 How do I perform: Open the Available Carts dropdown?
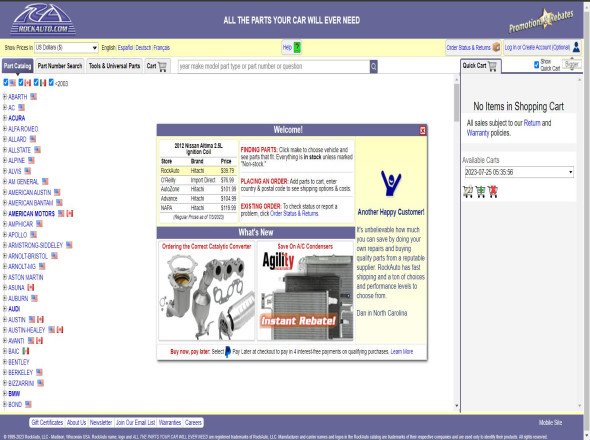click(519, 172)
